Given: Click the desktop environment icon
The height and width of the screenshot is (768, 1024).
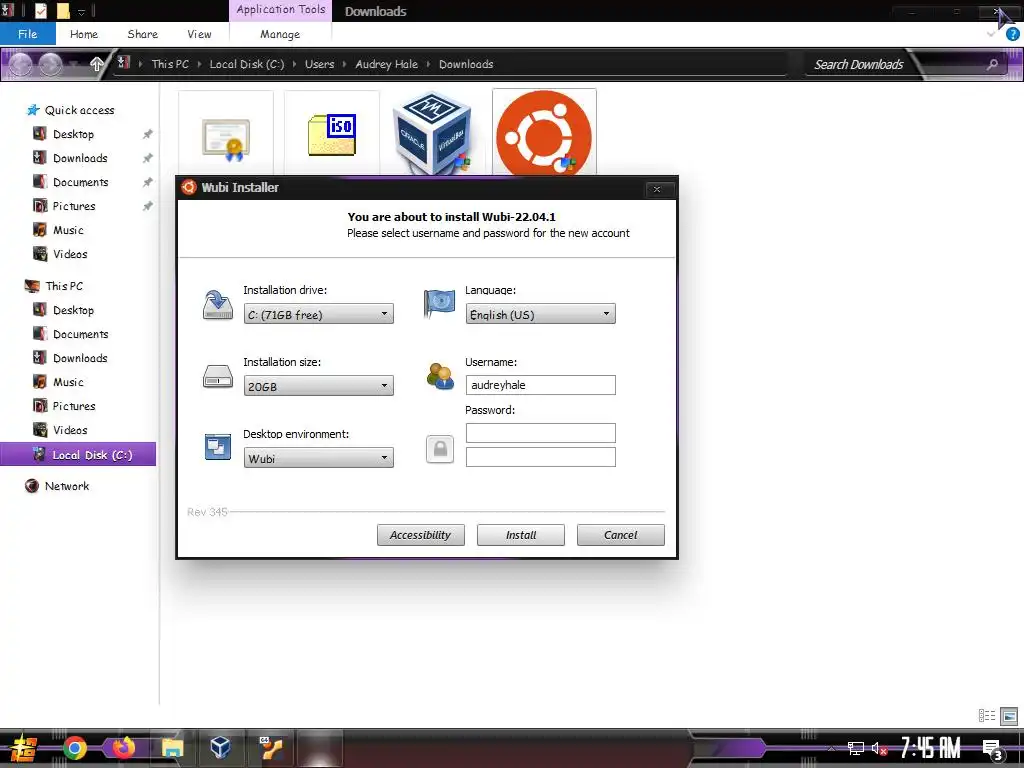Looking at the screenshot, I should tap(217, 447).
